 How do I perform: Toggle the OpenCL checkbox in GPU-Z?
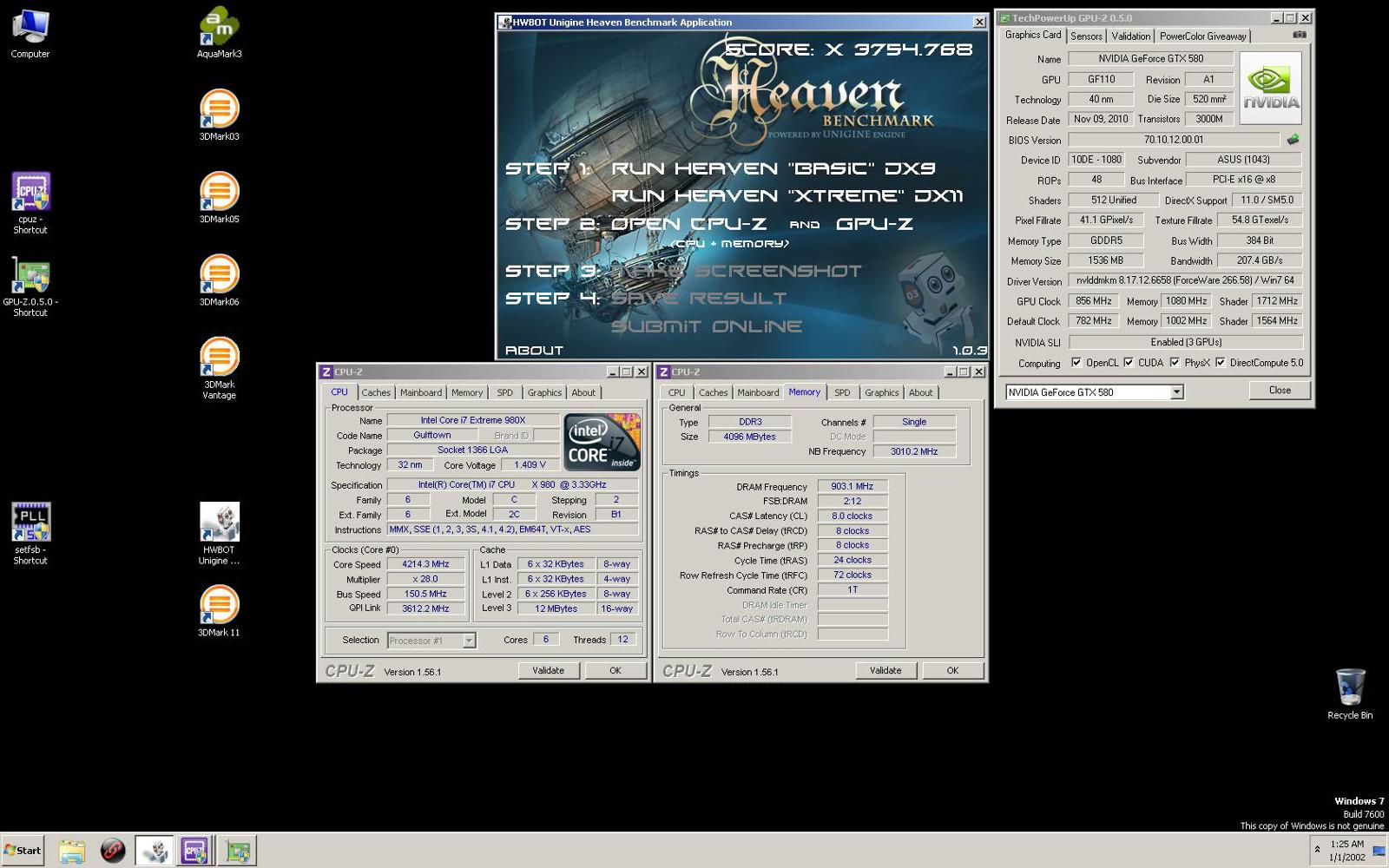pyautogui.click(x=1076, y=363)
